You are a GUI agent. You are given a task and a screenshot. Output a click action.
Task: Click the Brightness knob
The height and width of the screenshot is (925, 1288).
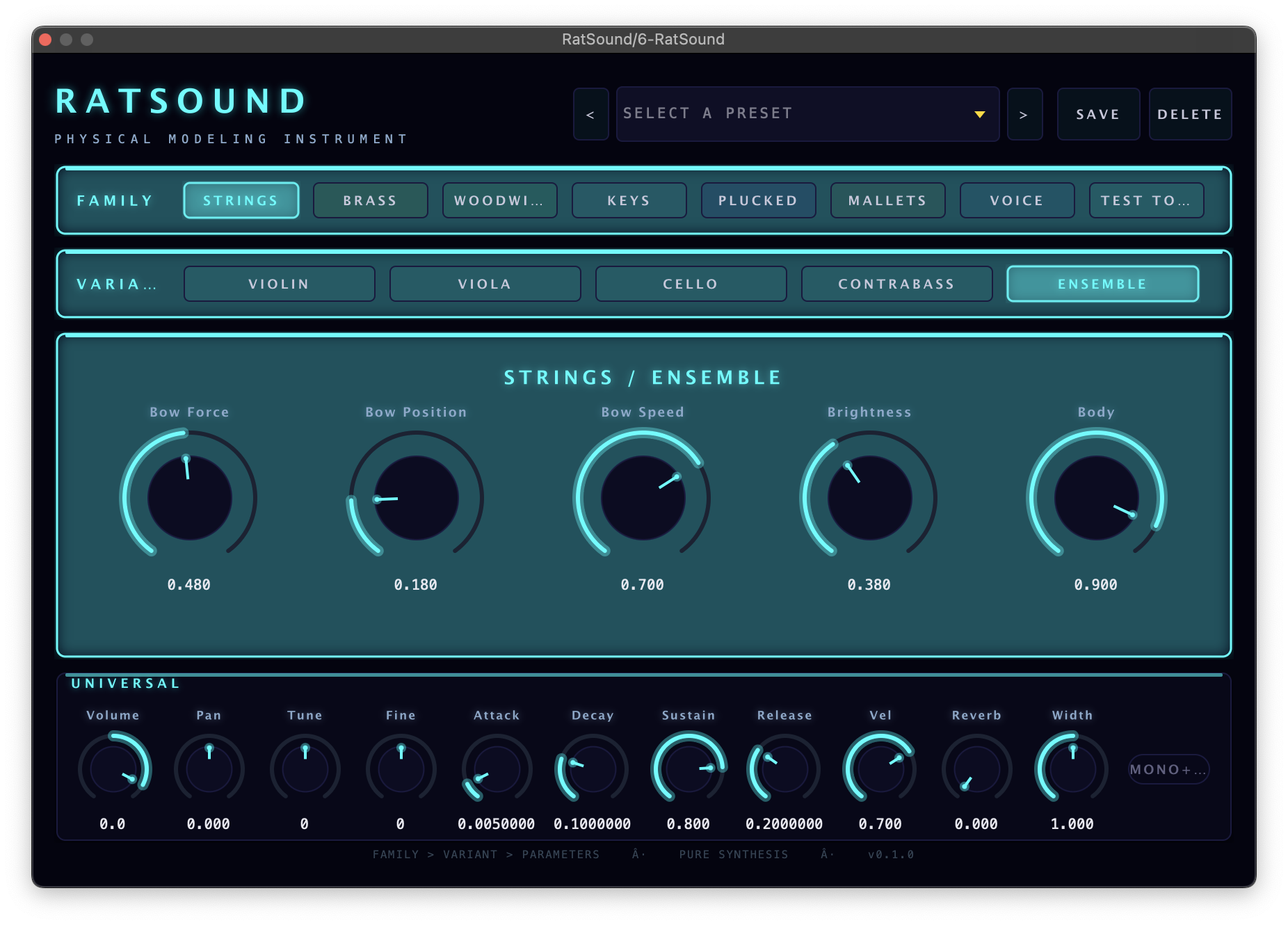[869, 498]
